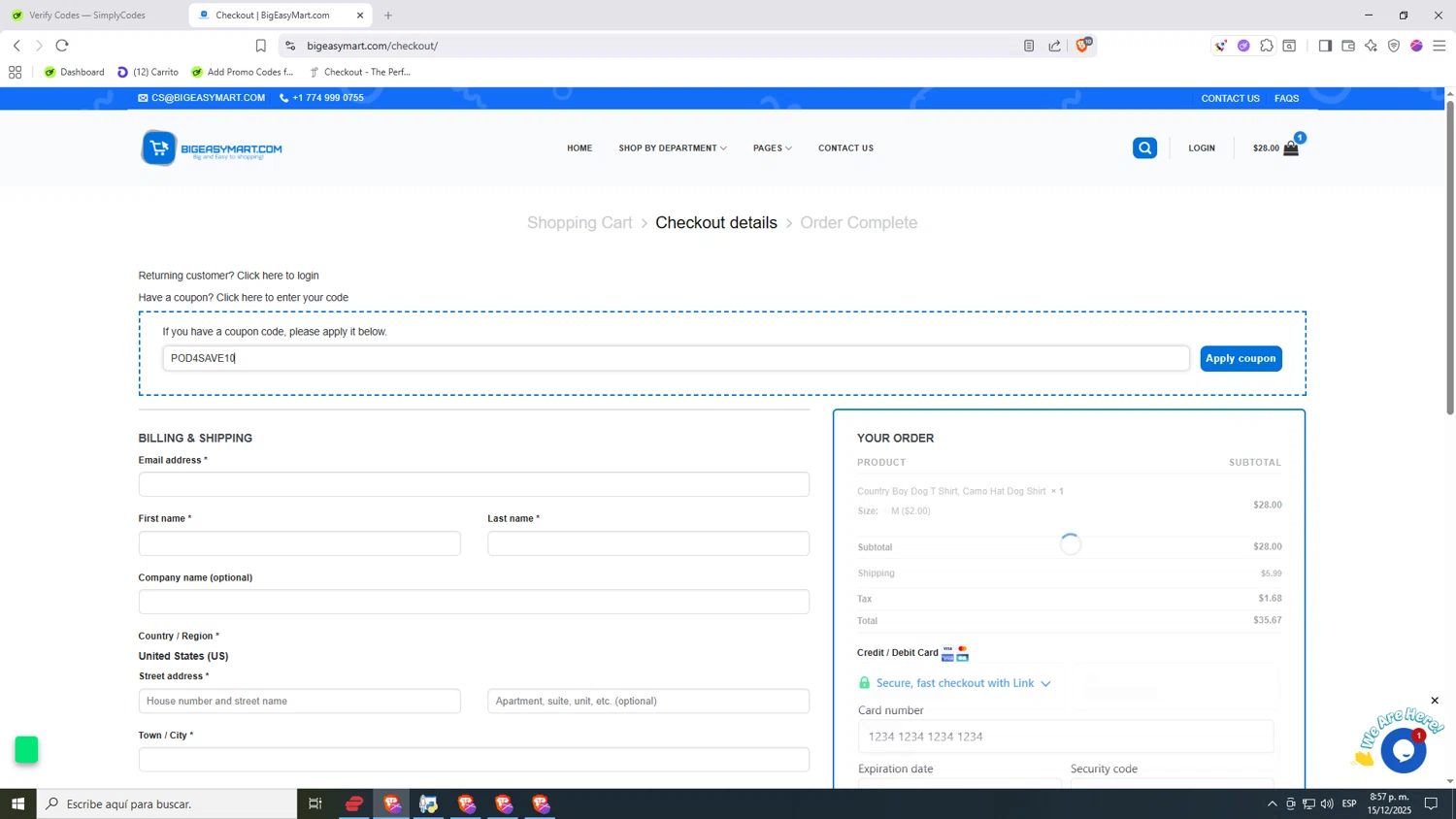
Task: Click the CS@BIGEASYMART.COM email link
Action: tap(202, 98)
